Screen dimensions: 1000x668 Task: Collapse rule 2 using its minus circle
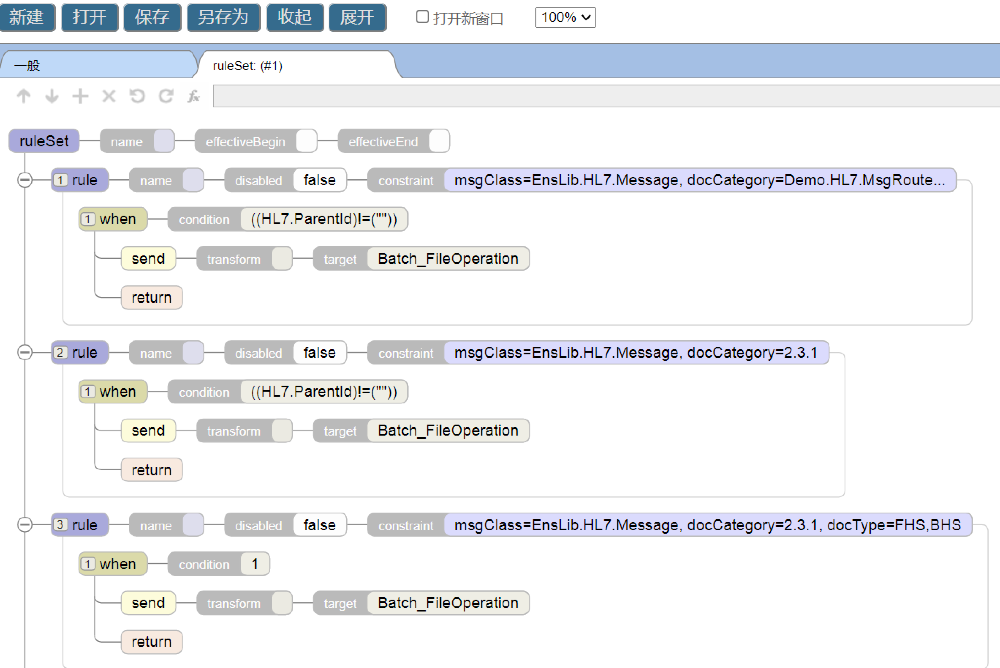(26, 353)
